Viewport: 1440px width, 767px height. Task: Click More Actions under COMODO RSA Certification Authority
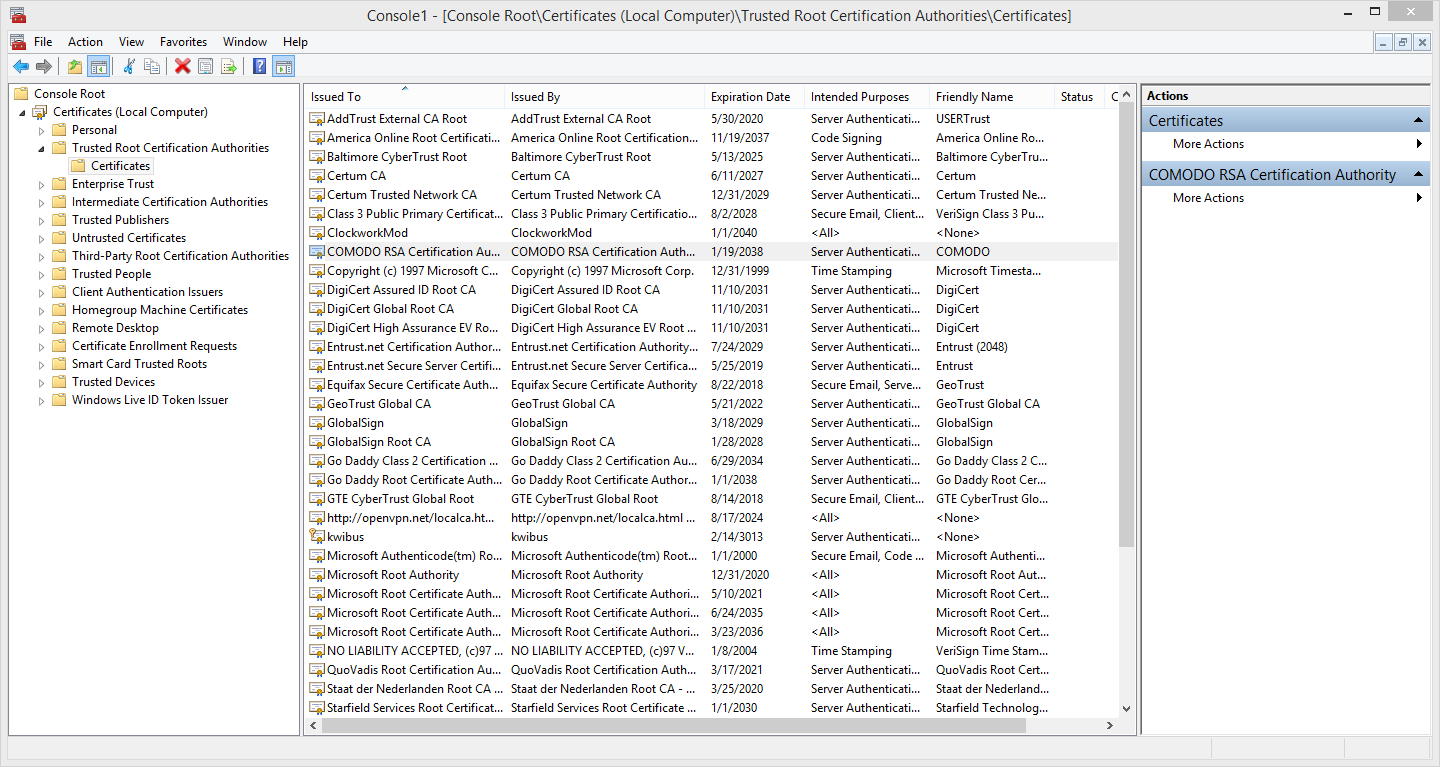pyautogui.click(x=1208, y=198)
